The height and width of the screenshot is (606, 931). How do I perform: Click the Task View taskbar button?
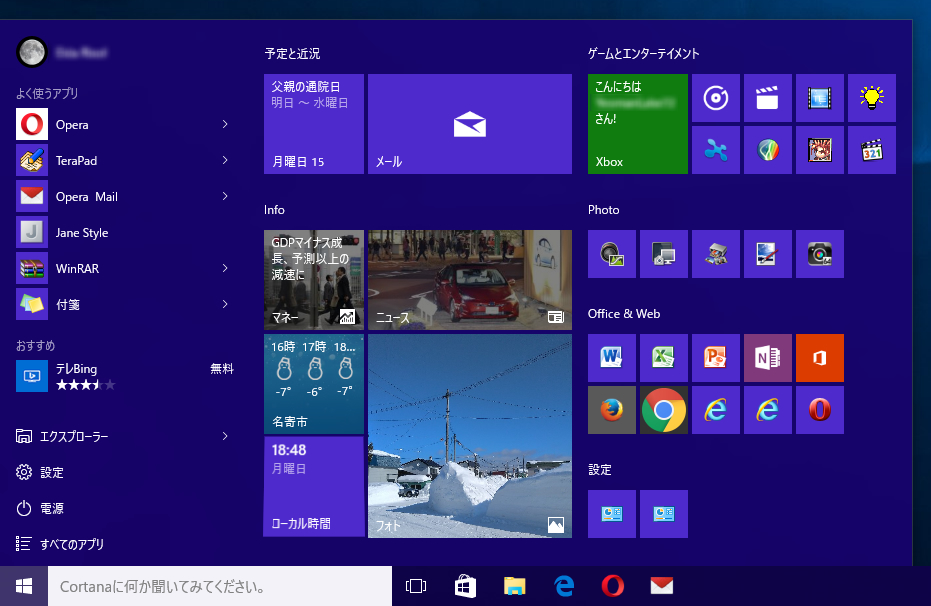click(x=416, y=586)
